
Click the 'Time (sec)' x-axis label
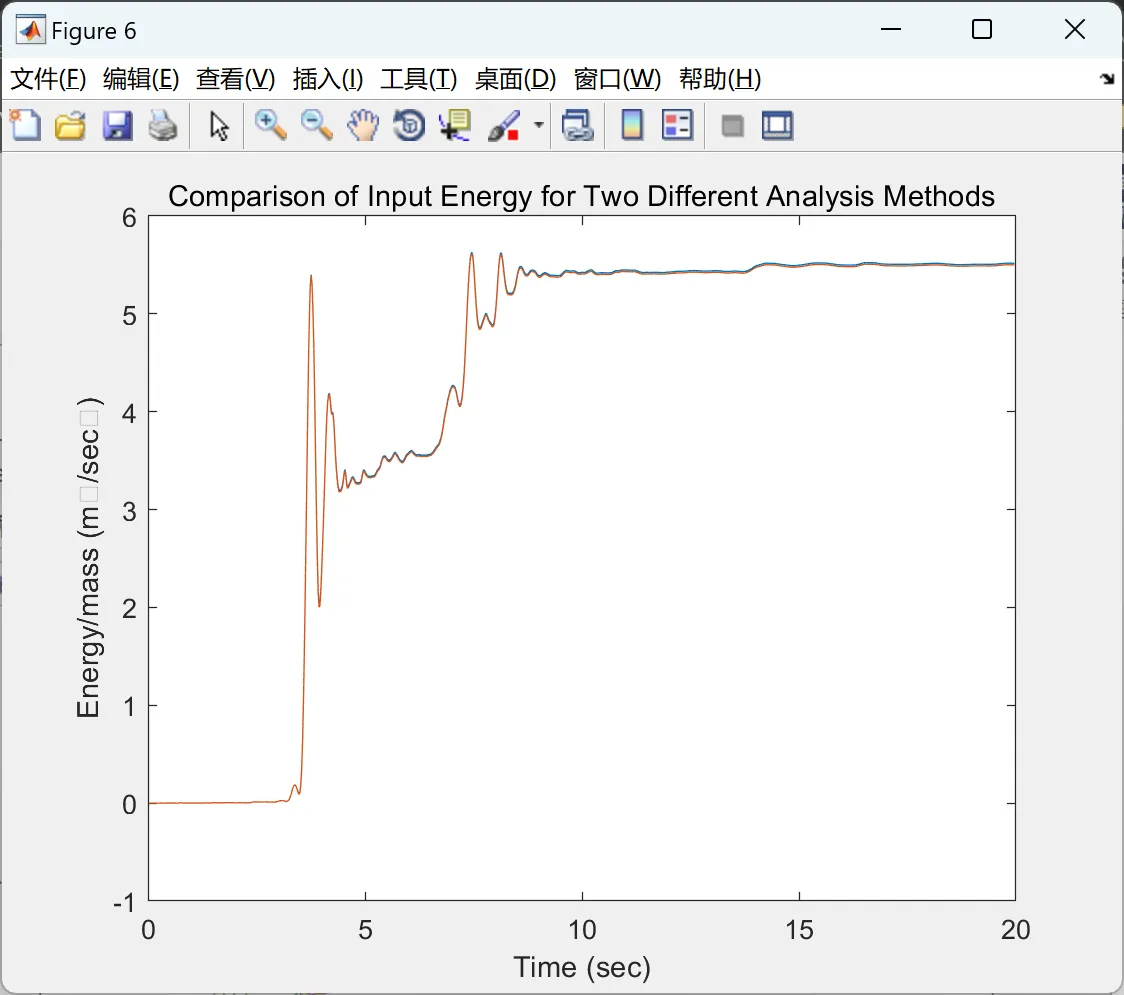(x=582, y=967)
